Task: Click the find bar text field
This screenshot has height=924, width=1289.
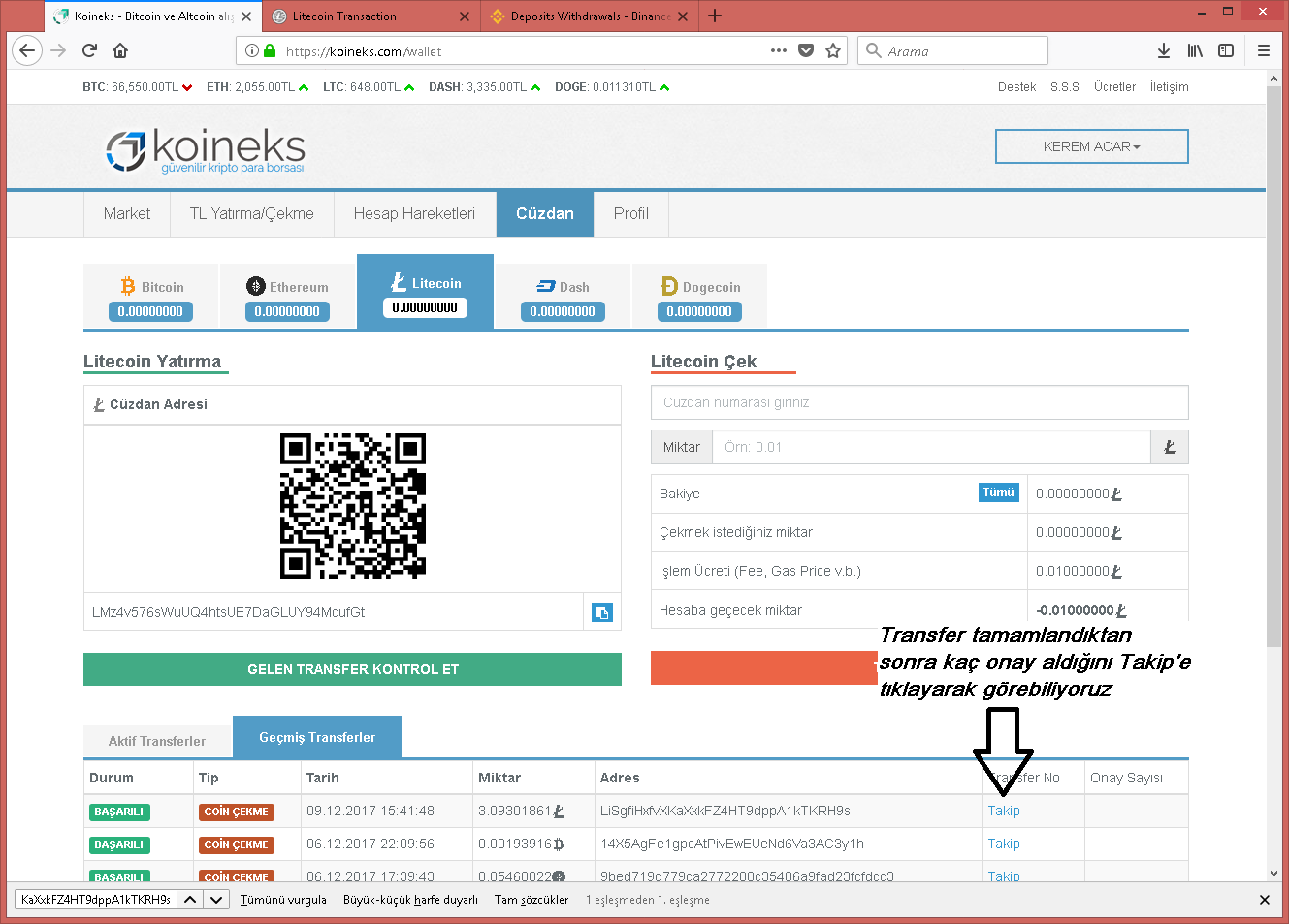Action: point(95,900)
